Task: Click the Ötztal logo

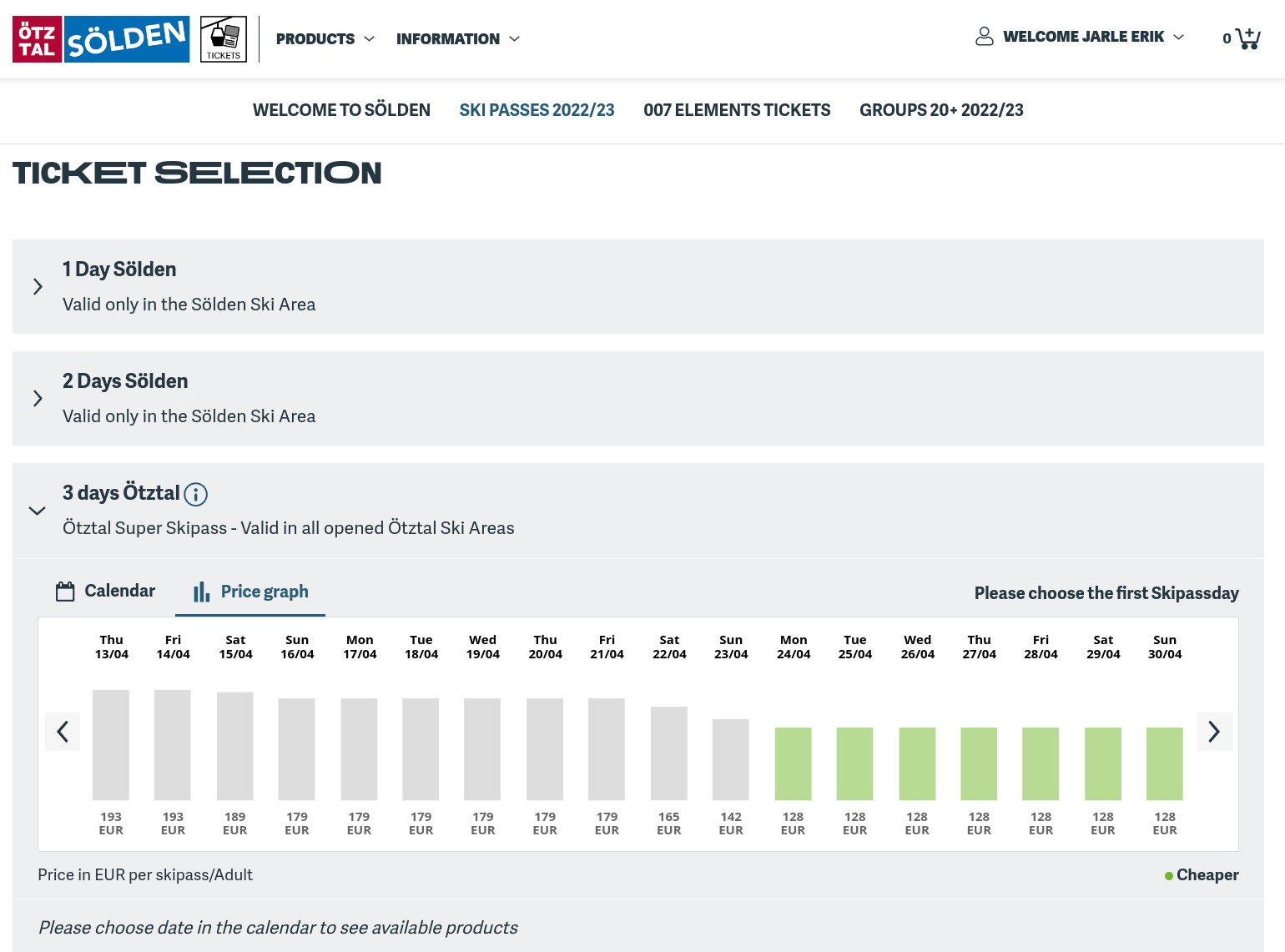Action: [37, 39]
